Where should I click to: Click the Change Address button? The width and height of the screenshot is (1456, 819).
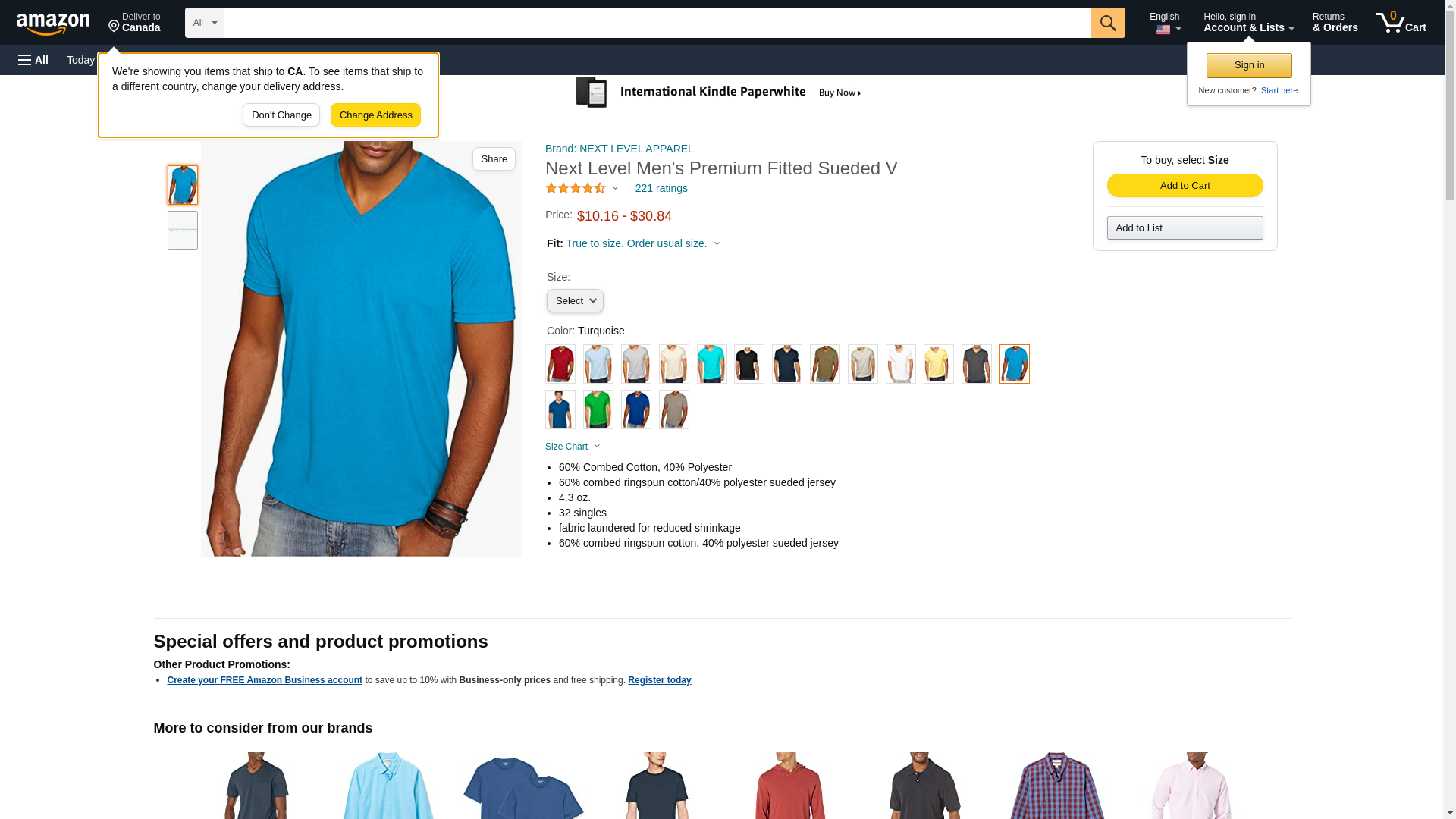tap(375, 115)
